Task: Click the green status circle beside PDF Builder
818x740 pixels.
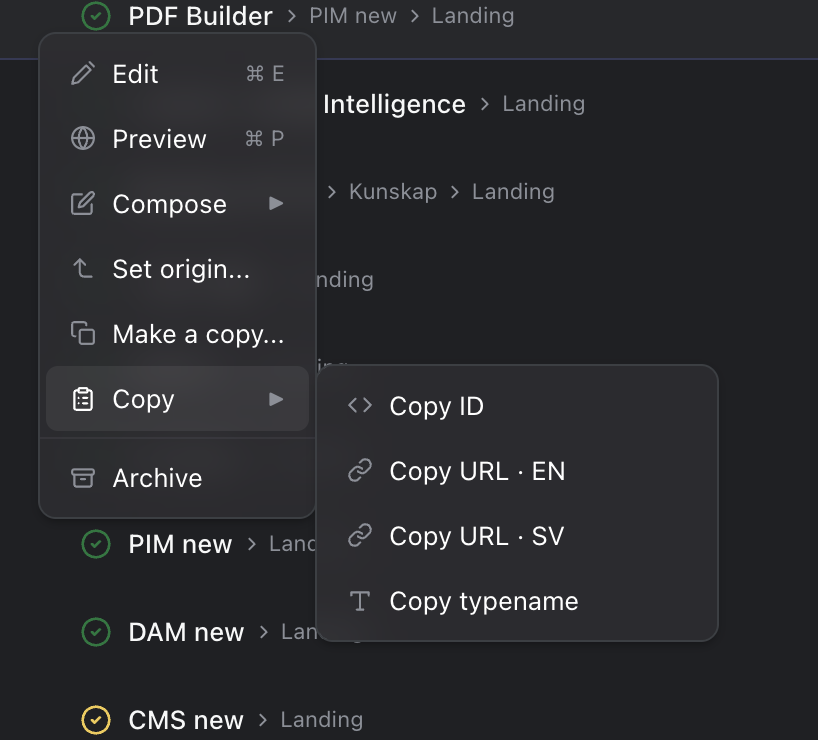Action: tap(96, 16)
